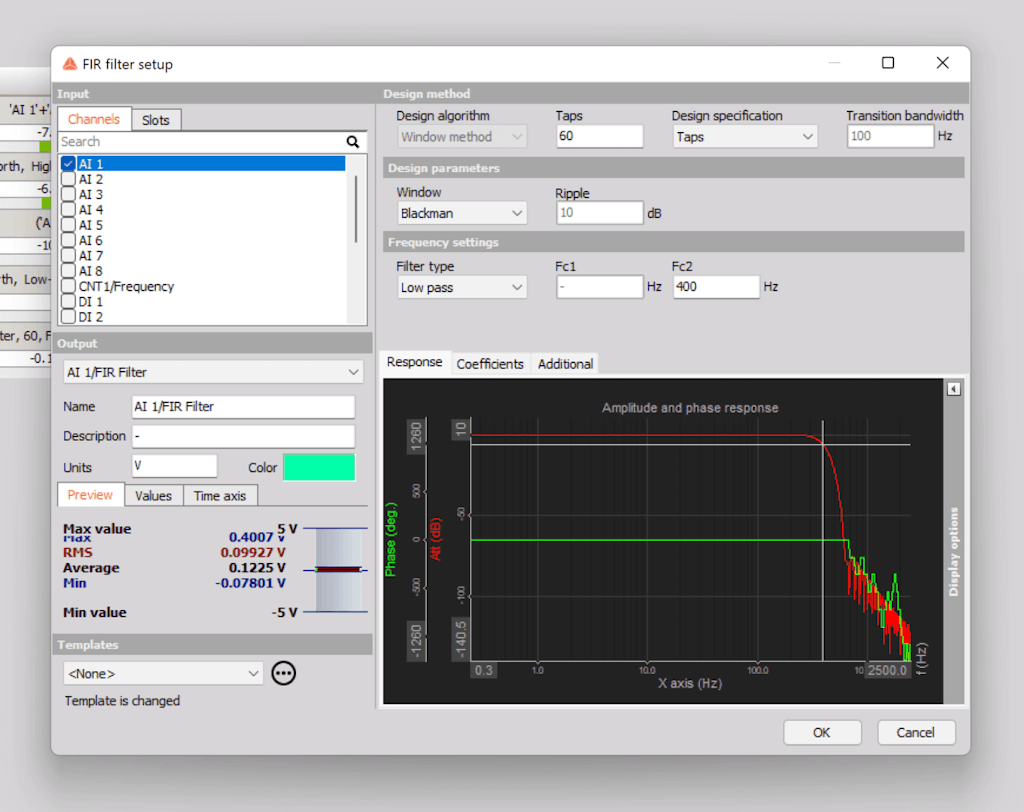Image resolution: width=1024 pixels, height=812 pixels.
Task: Open templates options ellipsis button
Action: (x=284, y=673)
